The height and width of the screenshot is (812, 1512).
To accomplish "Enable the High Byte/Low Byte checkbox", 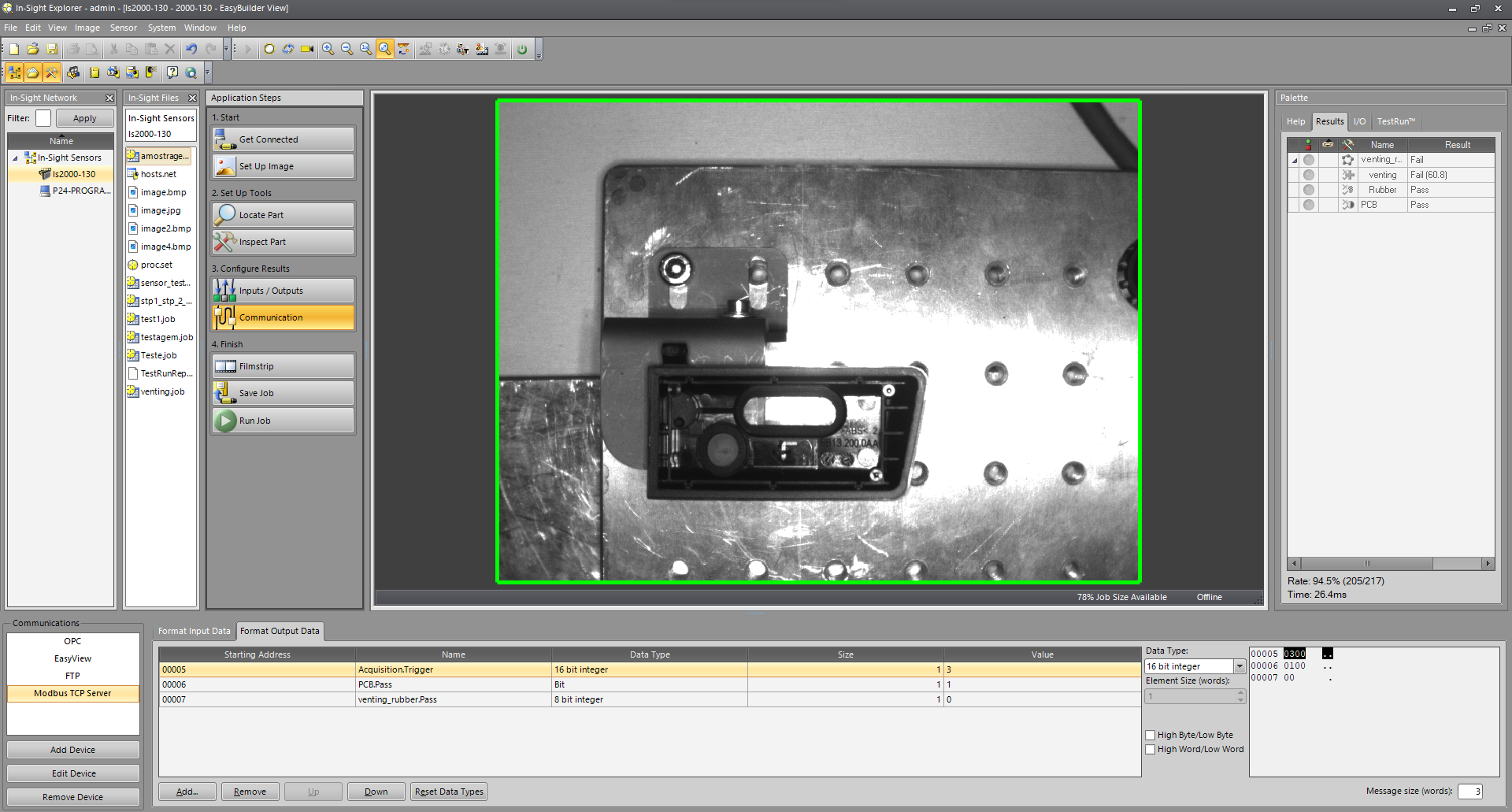I will (1151, 735).
